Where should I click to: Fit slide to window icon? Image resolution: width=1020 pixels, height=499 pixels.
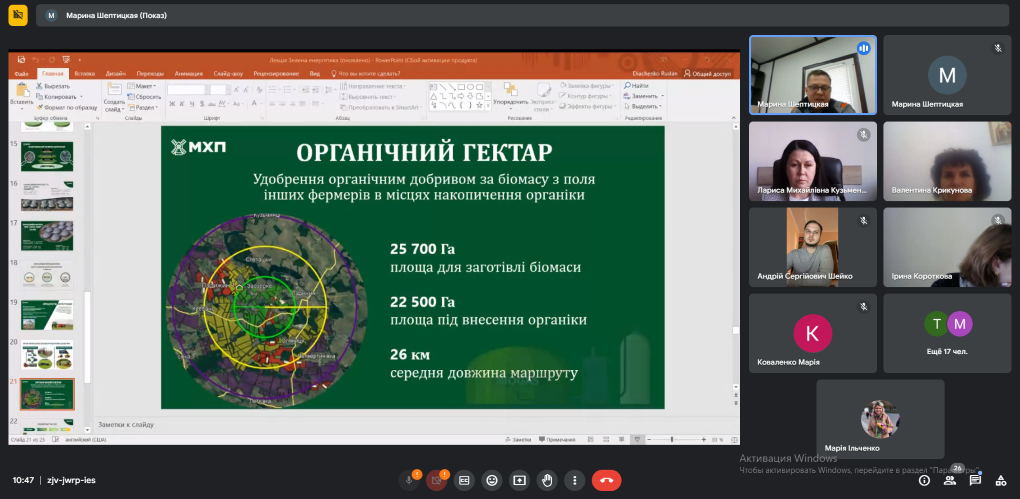pyautogui.click(x=732, y=440)
